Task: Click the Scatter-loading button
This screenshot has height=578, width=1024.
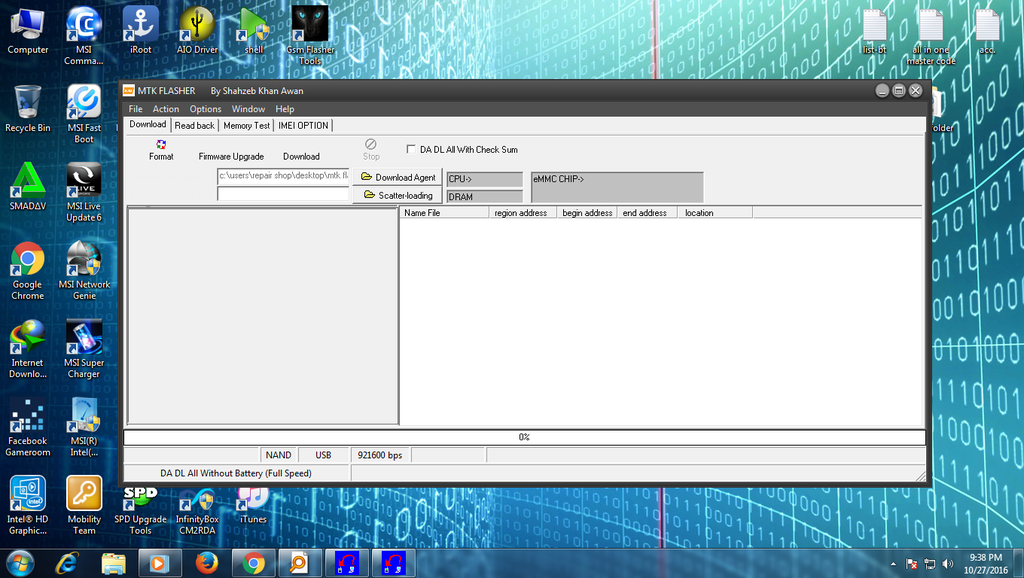Action: coord(397,195)
